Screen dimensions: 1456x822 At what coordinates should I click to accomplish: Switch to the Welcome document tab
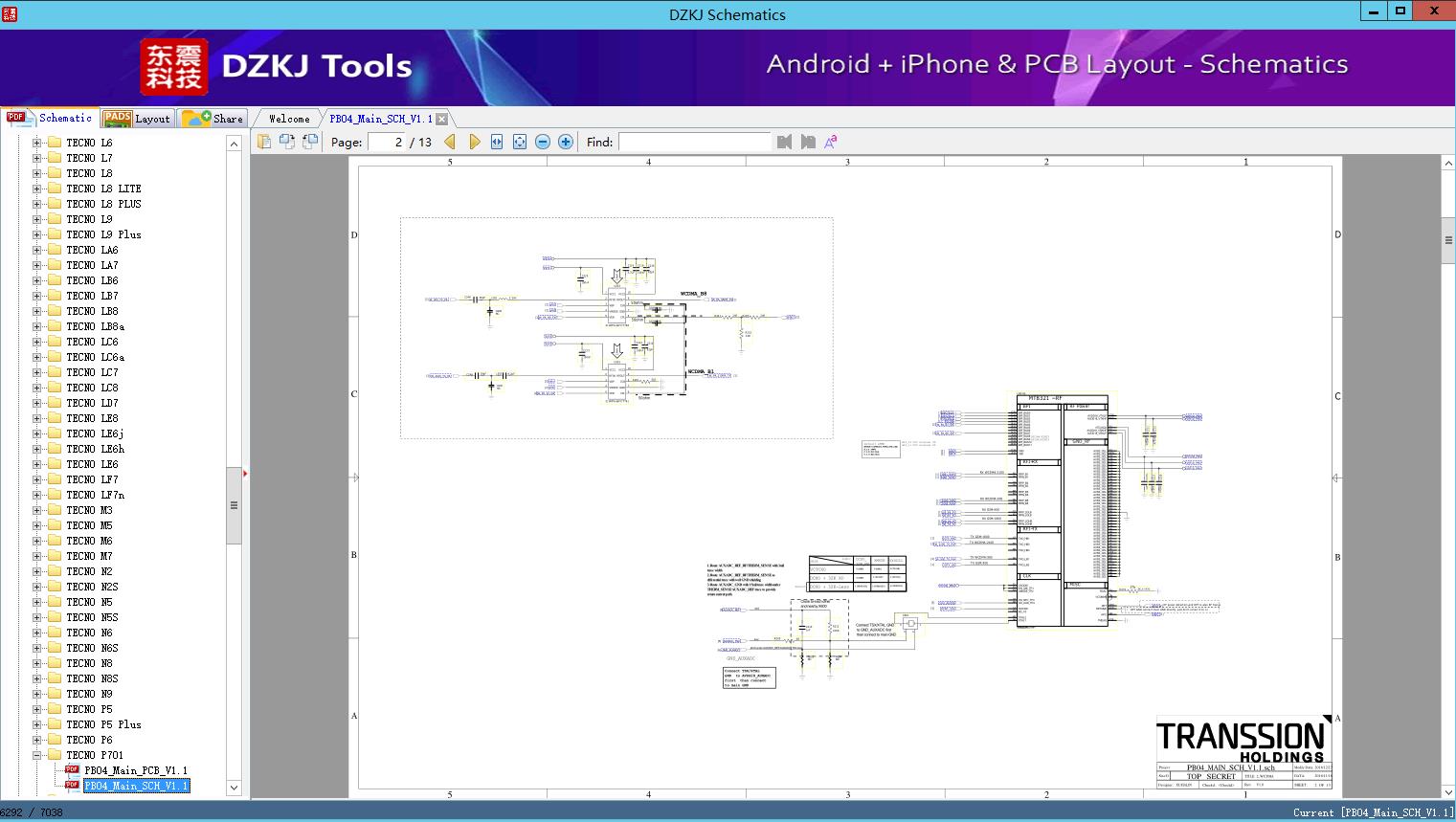coord(289,119)
